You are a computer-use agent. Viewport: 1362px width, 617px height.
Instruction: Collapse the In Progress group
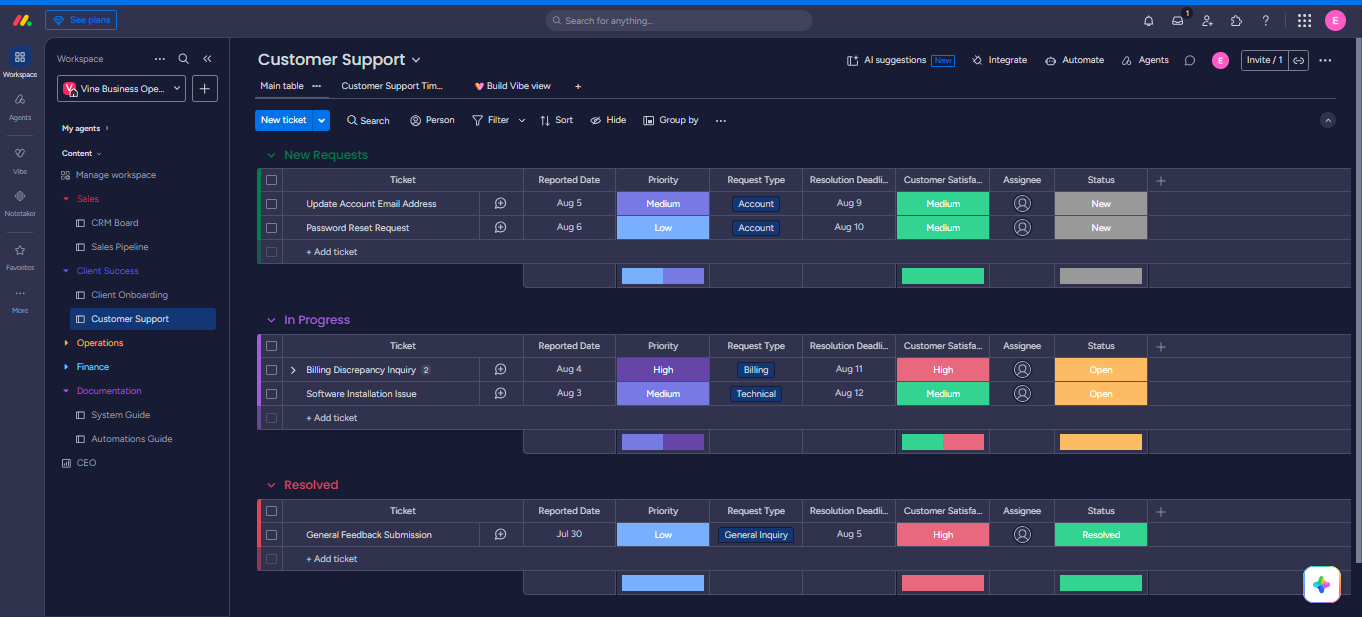pyautogui.click(x=271, y=320)
